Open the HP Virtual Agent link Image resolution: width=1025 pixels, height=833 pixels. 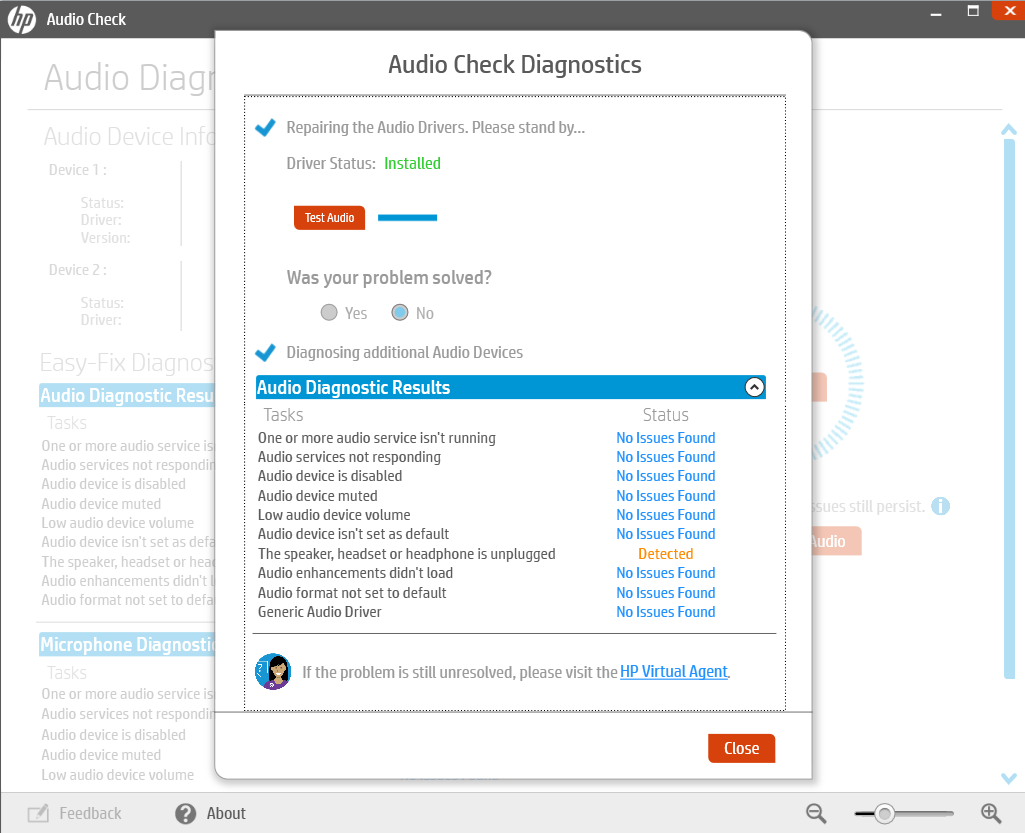click(674, 672)
